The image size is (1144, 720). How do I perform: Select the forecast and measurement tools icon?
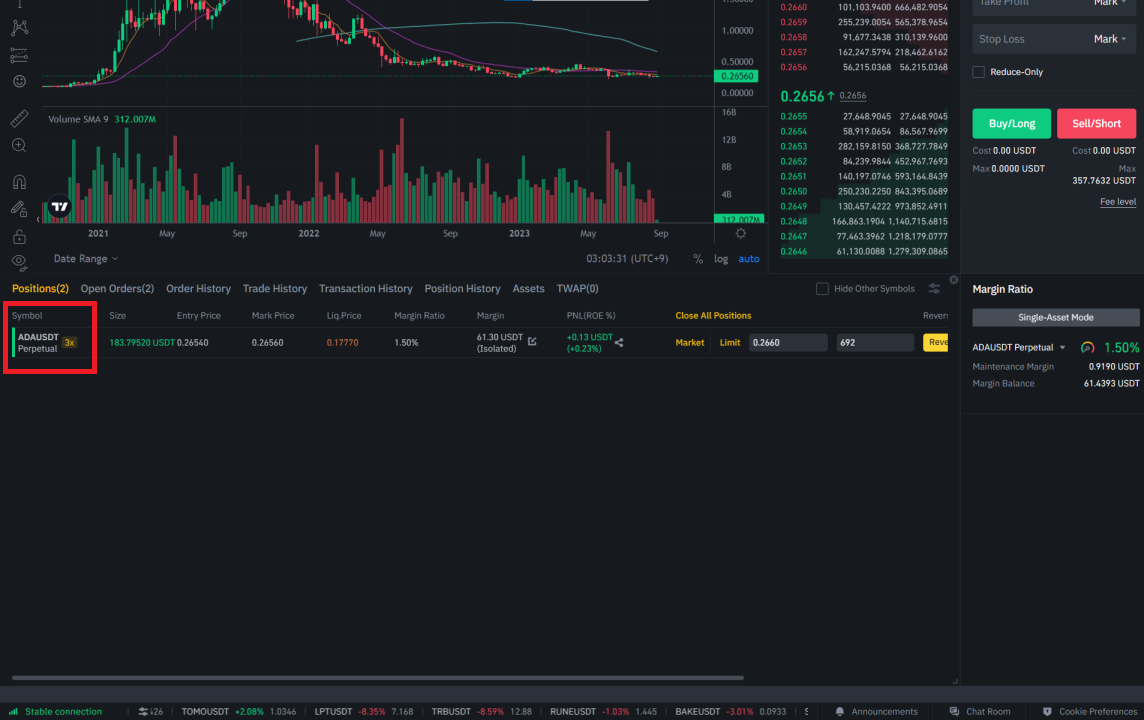point(20,55)
